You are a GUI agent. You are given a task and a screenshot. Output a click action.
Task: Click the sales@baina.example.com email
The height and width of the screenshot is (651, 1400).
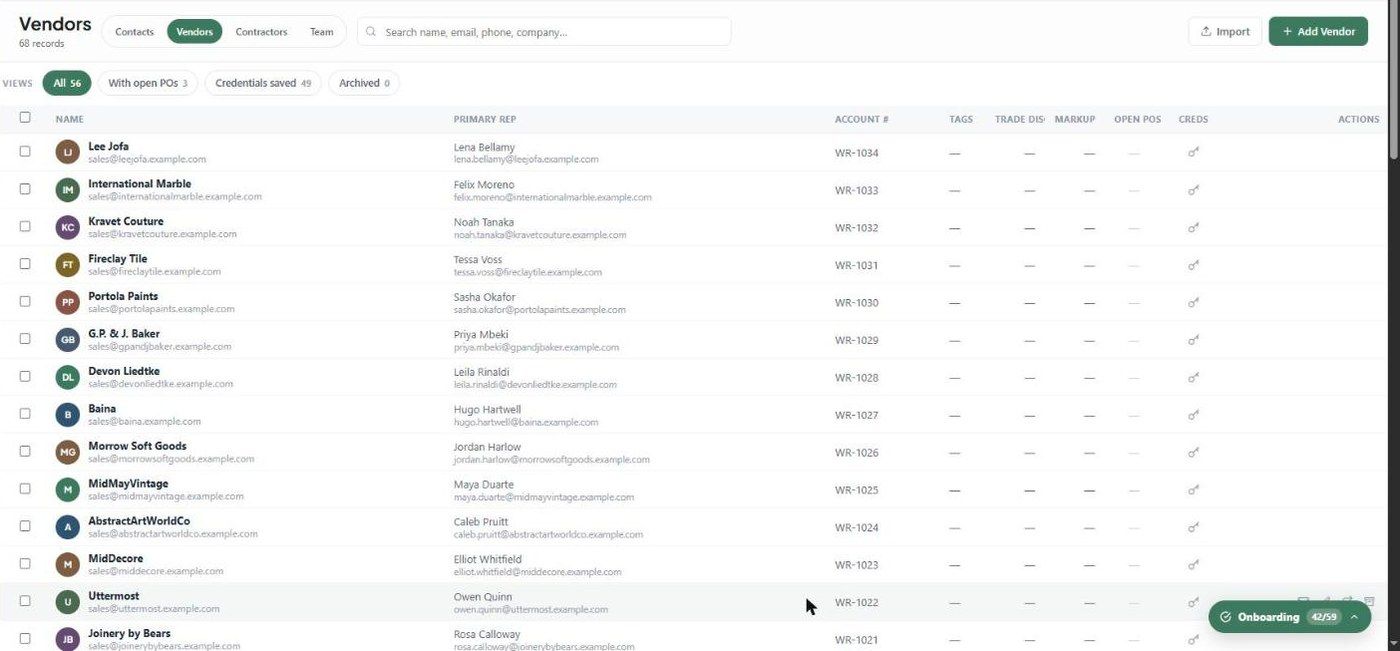(x=144, y=422)
